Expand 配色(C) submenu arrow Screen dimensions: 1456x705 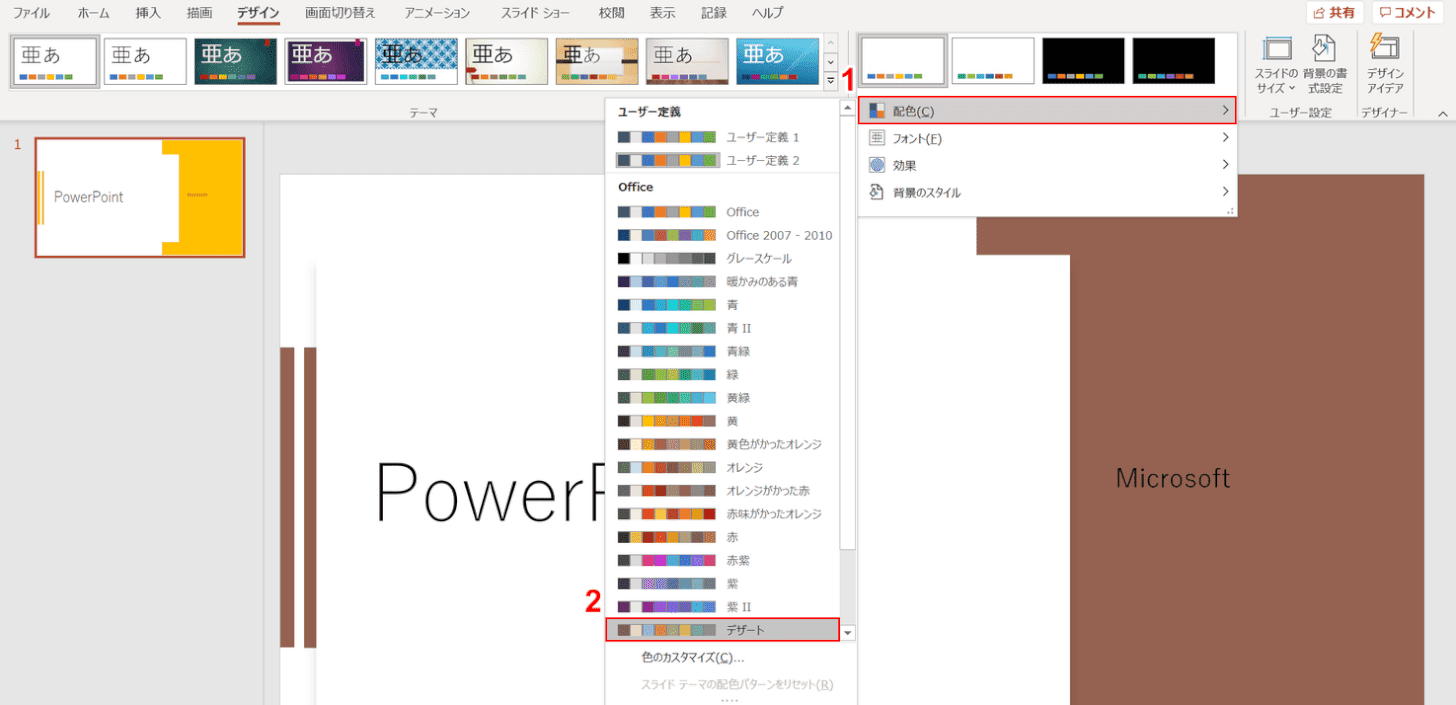[x=1225, y=110]
